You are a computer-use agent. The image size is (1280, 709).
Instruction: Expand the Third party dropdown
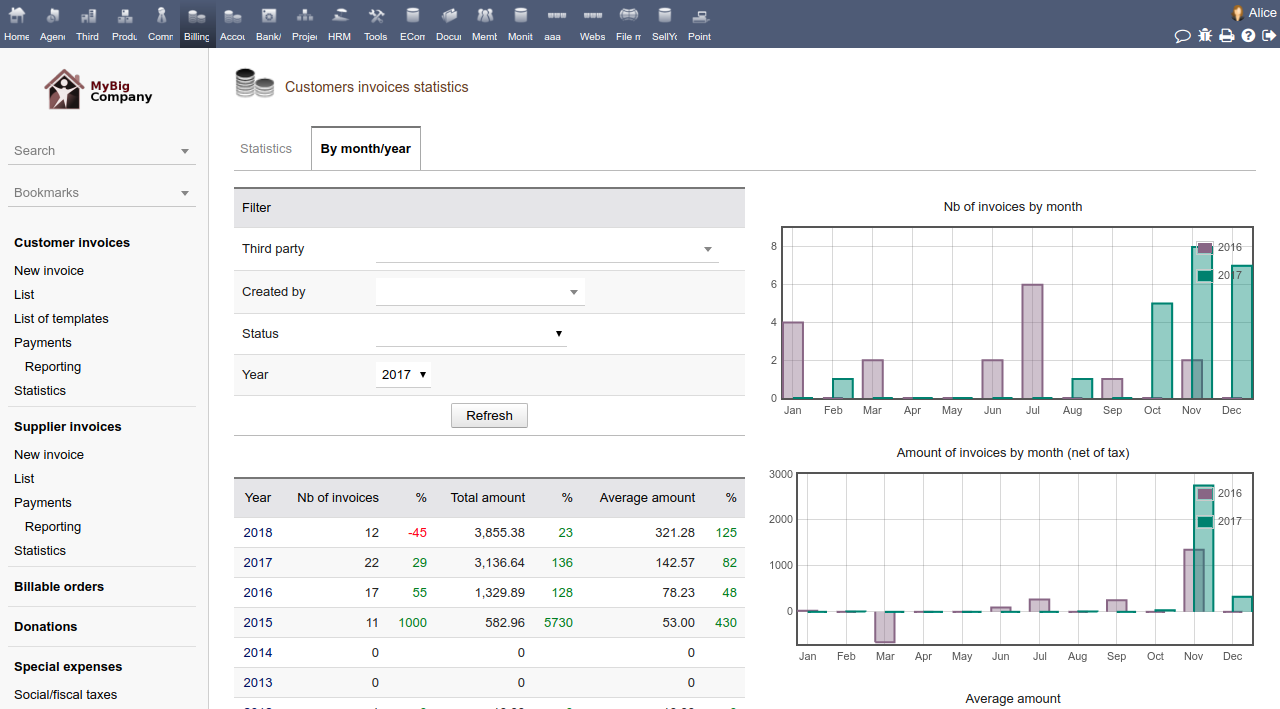(547, 249)
